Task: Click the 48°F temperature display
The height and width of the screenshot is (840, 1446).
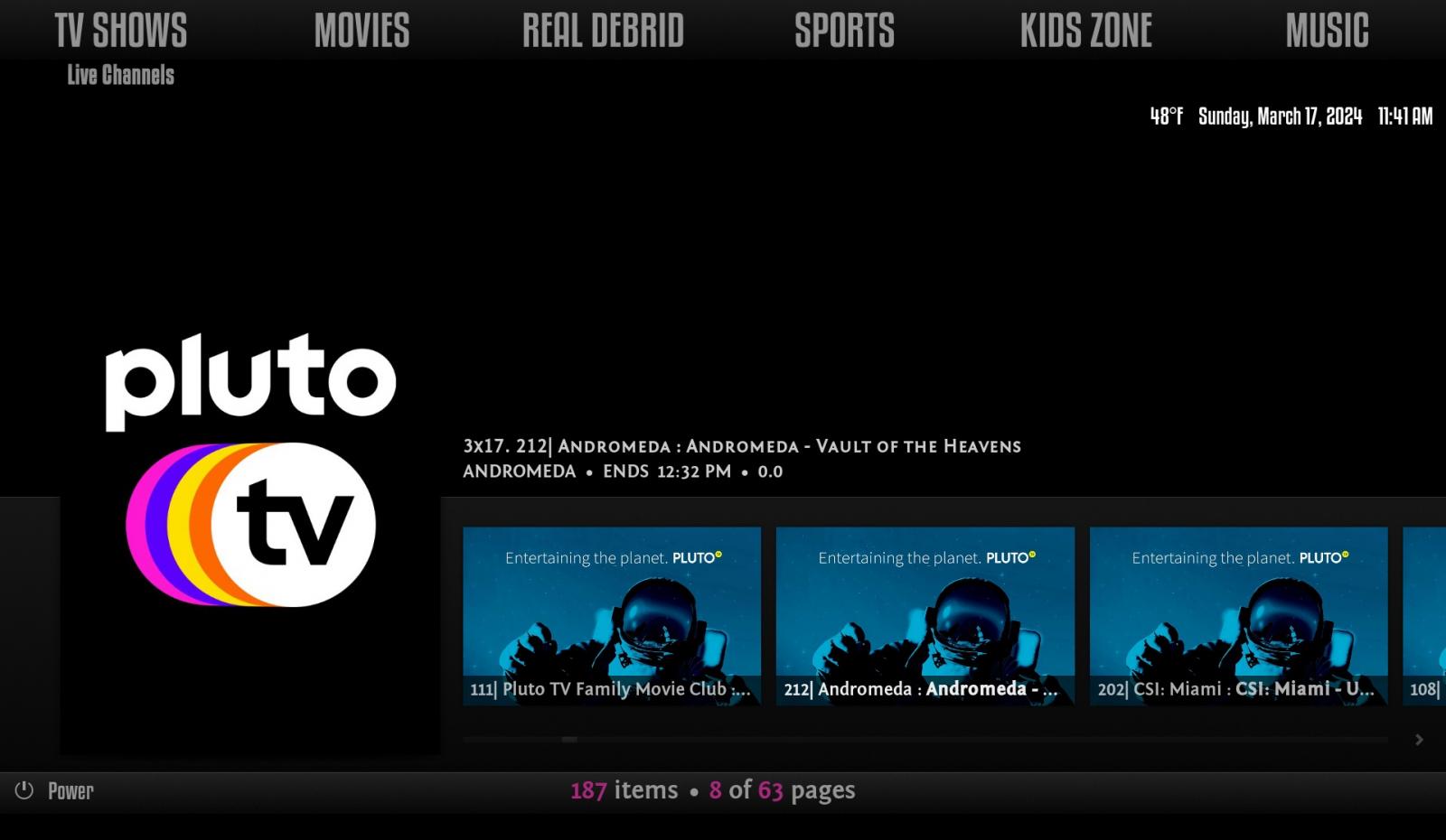Action: (x=1166, y=116)
